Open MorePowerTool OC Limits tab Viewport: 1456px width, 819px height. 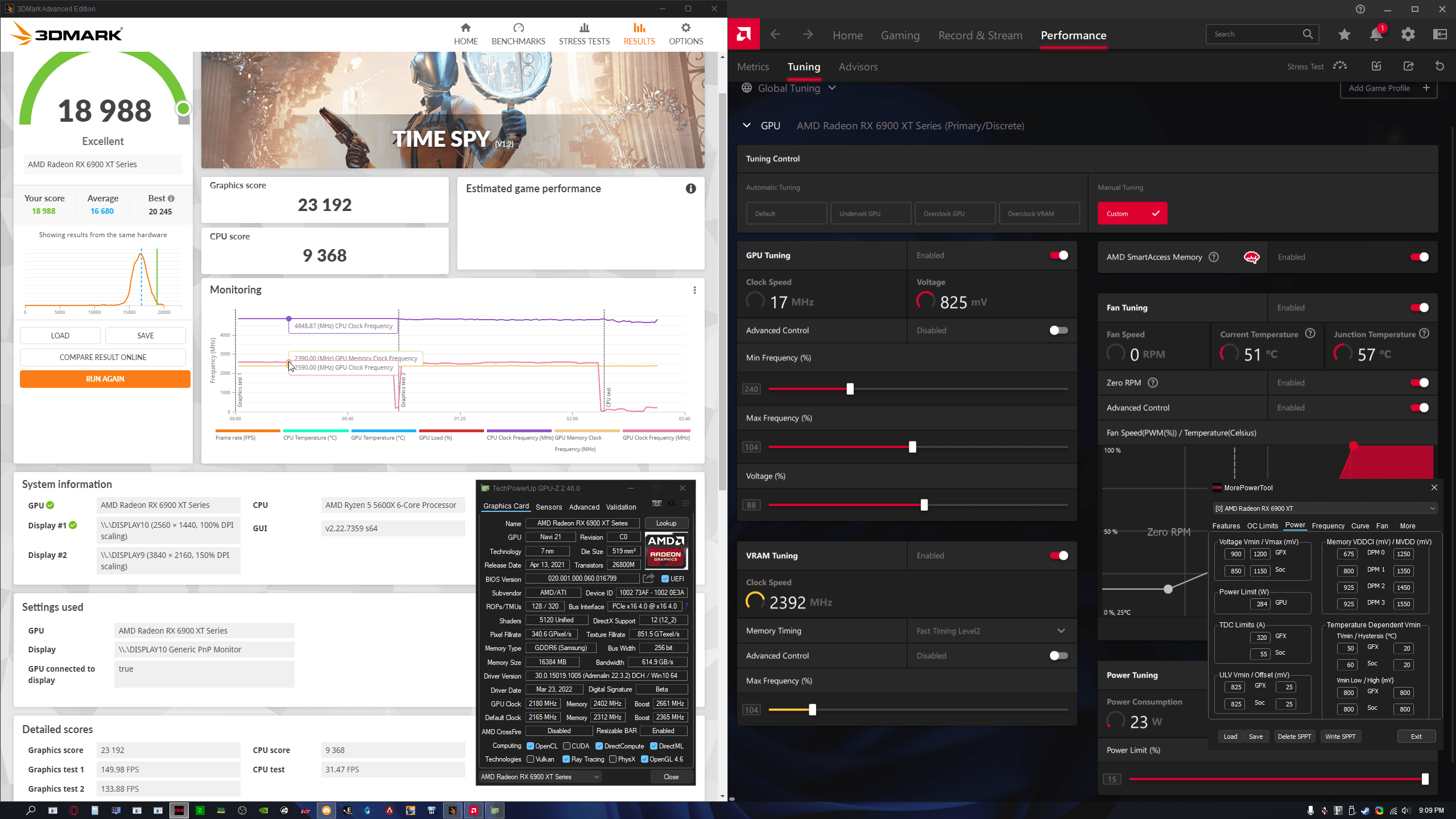[1262, 526]
